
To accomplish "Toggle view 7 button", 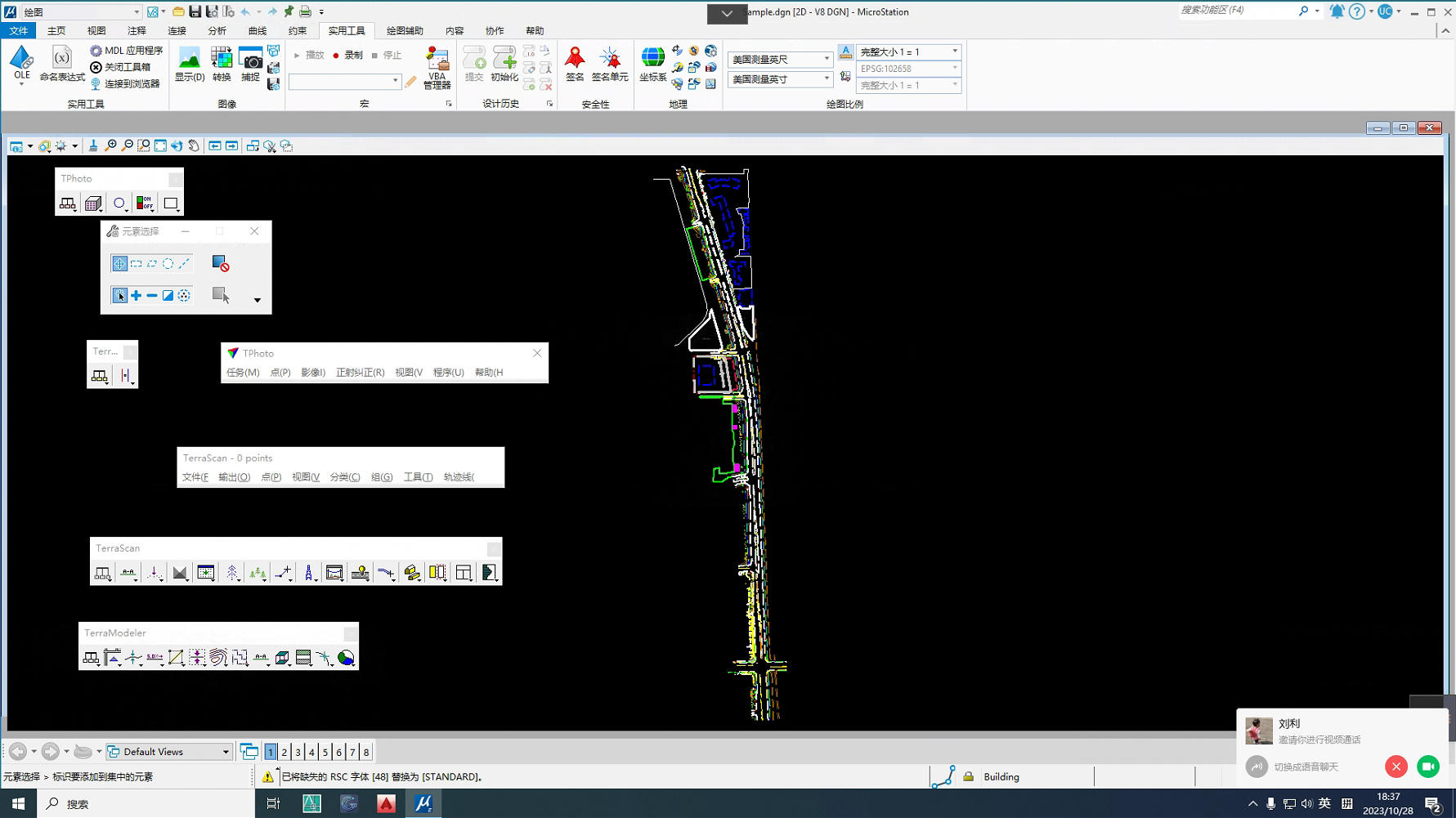I will (x=352, y=752).
